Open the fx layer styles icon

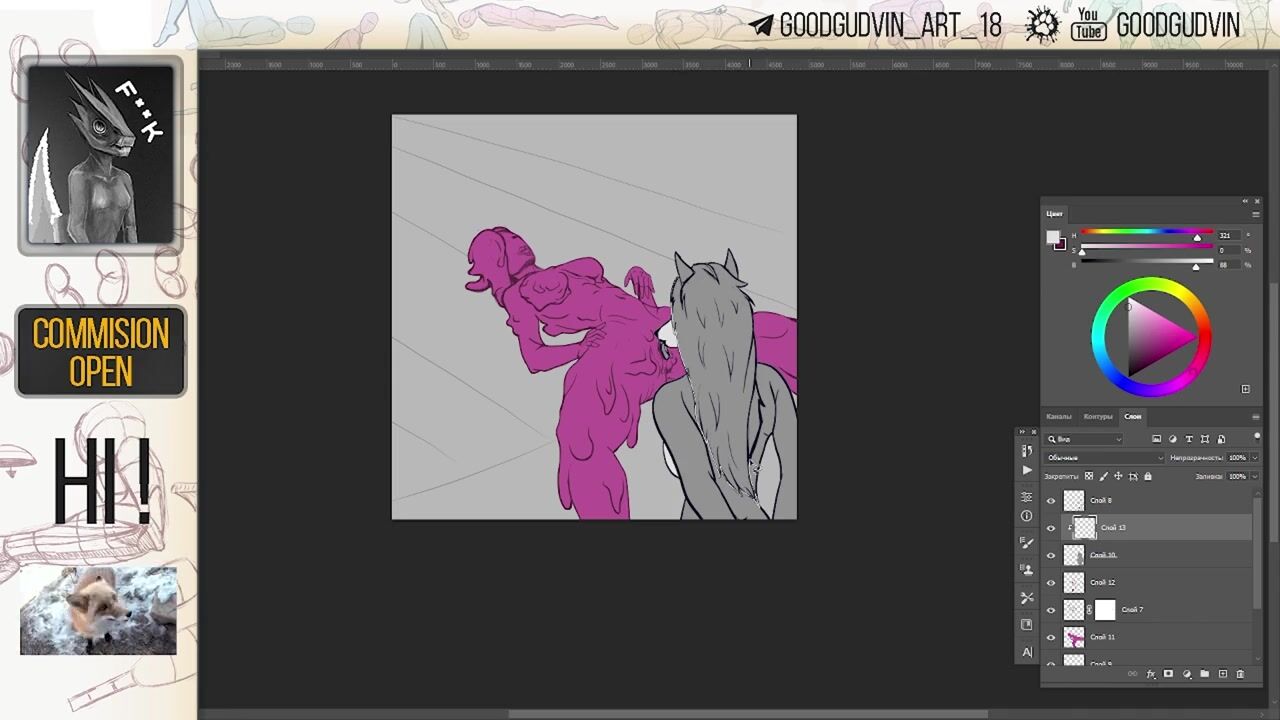point(1150,674)
